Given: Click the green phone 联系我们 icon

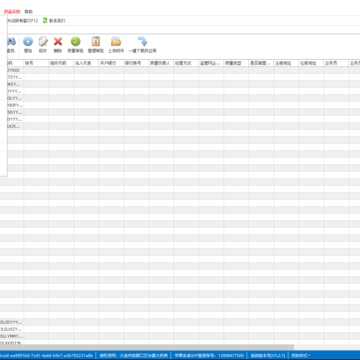Looking at the screenshot, I should [45, 21].
